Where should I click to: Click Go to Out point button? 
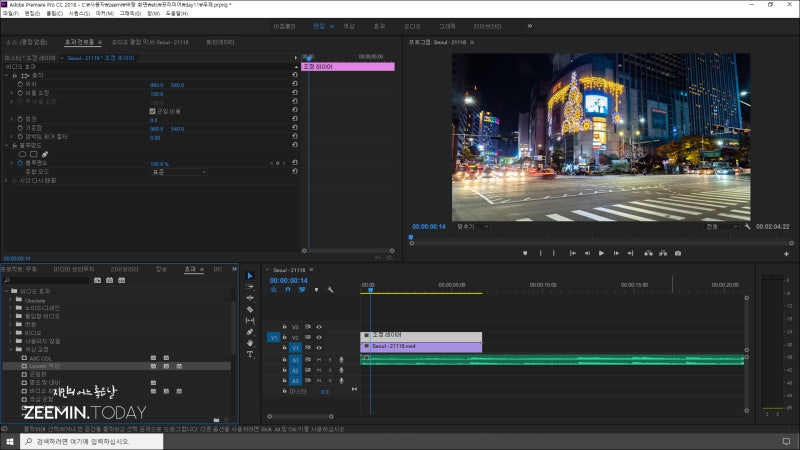pos(631,253)
